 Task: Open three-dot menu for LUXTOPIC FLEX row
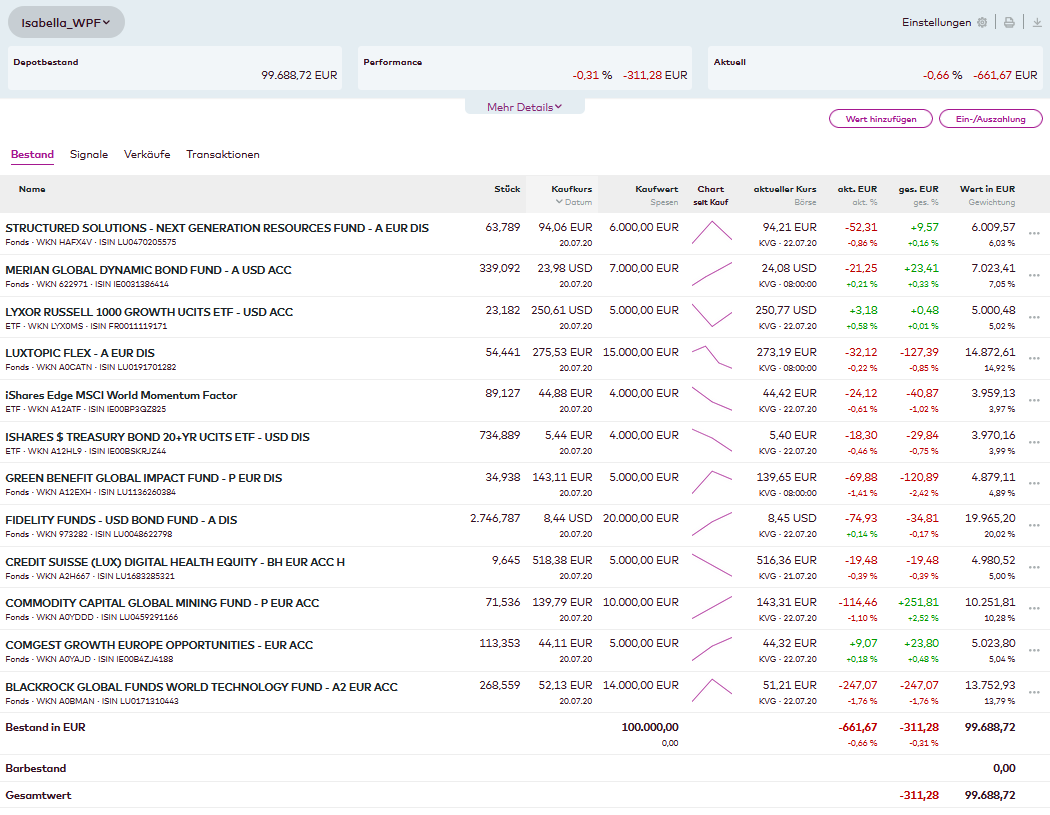coord(1034,359)
